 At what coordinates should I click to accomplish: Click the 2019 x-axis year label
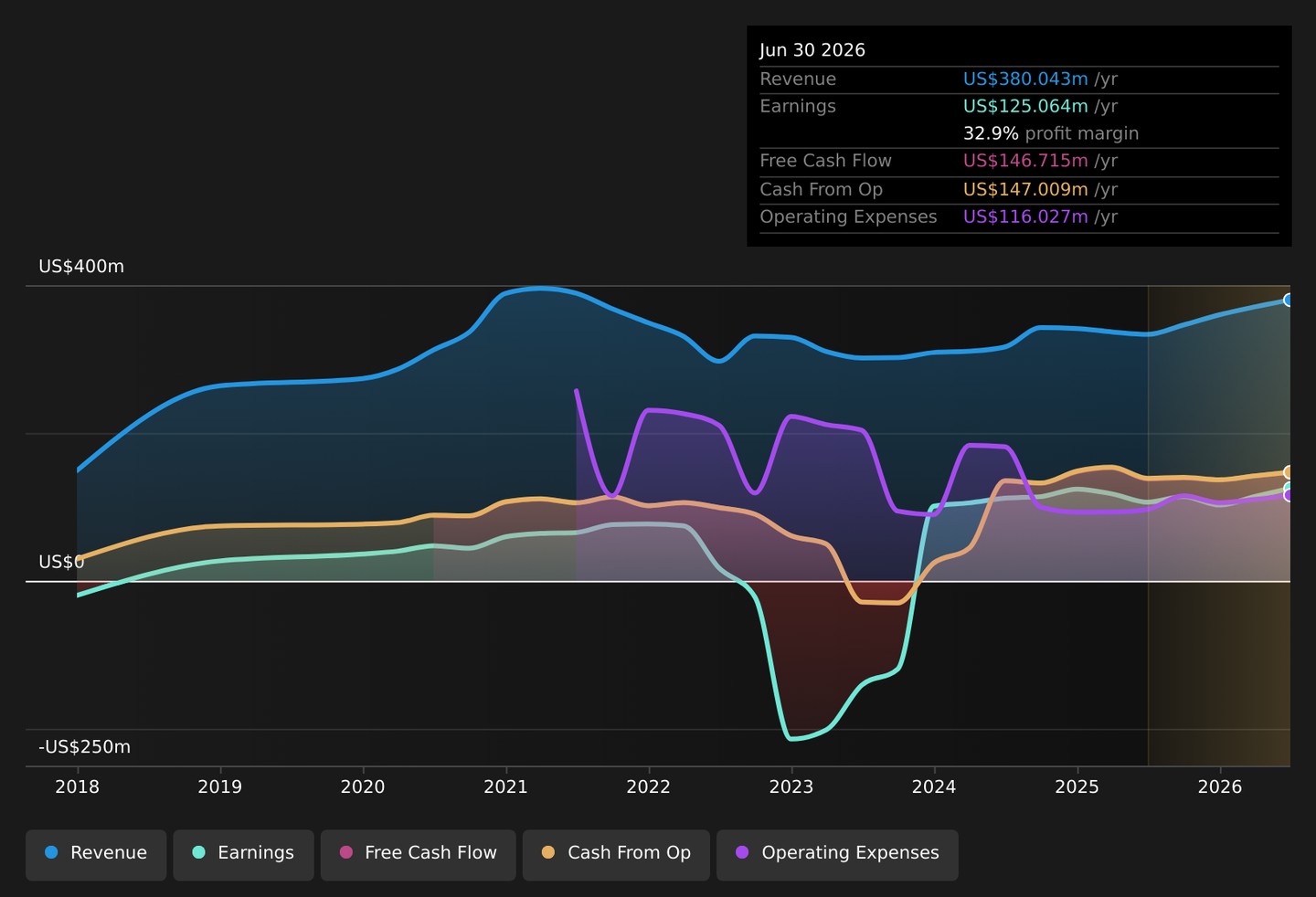click(220, 786)
